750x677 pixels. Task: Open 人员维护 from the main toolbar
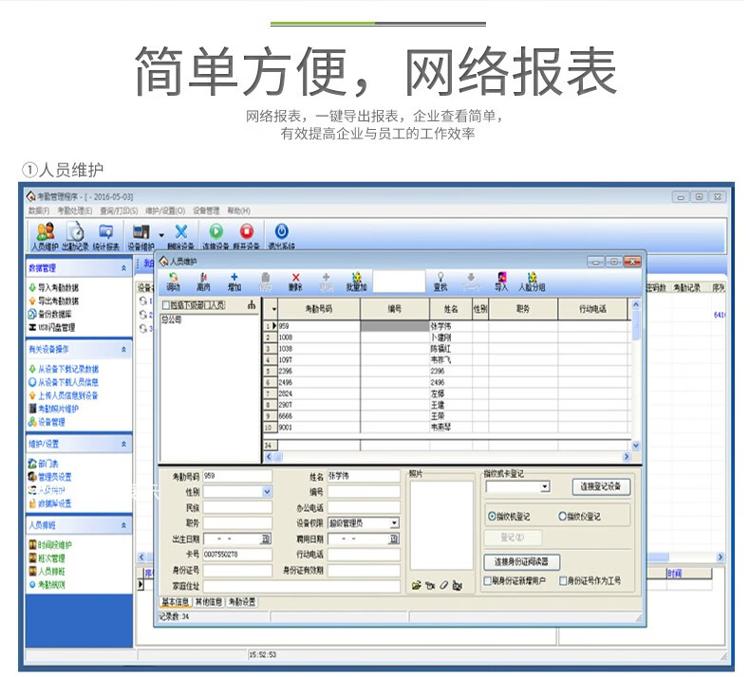(x=45, y=237)
